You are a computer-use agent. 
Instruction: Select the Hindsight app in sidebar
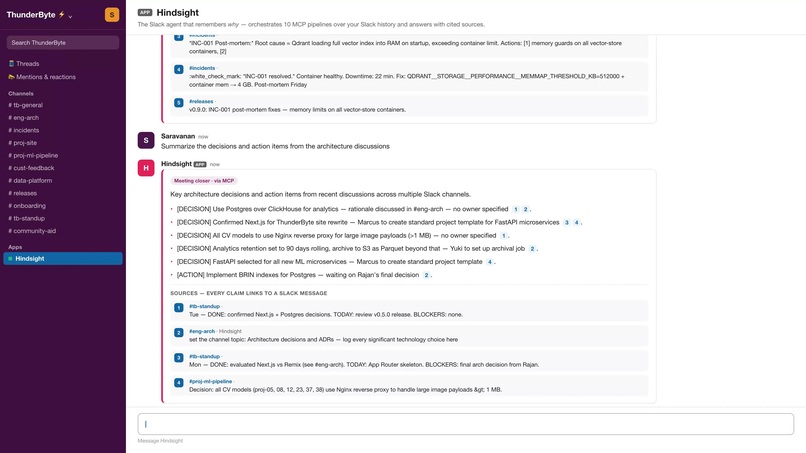63,259
